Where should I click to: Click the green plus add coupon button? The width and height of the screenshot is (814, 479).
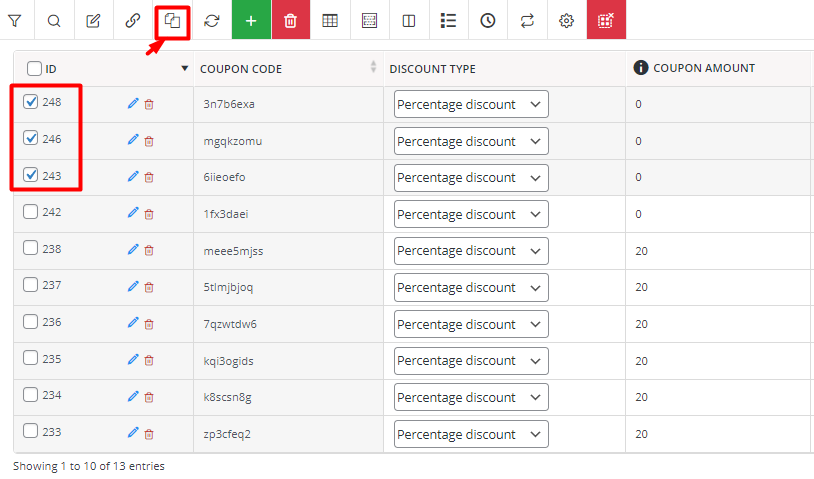(x=251, y=20)
